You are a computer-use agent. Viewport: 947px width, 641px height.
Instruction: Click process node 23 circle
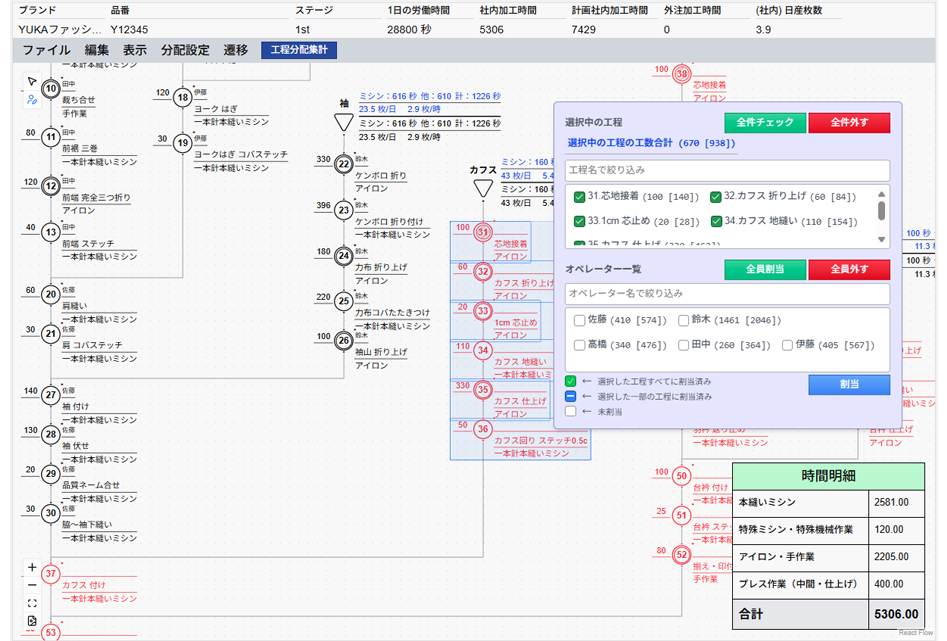(x=344, y=210)
